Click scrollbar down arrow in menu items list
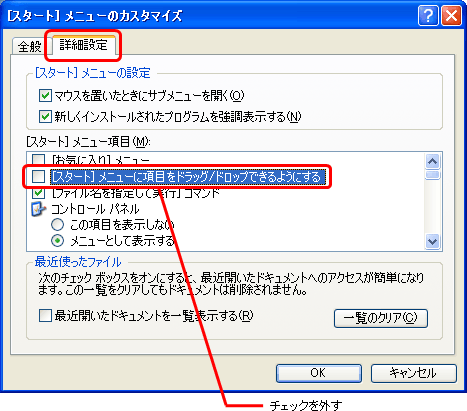The height and width of the screenshot is (411, 467). point(432,241)
